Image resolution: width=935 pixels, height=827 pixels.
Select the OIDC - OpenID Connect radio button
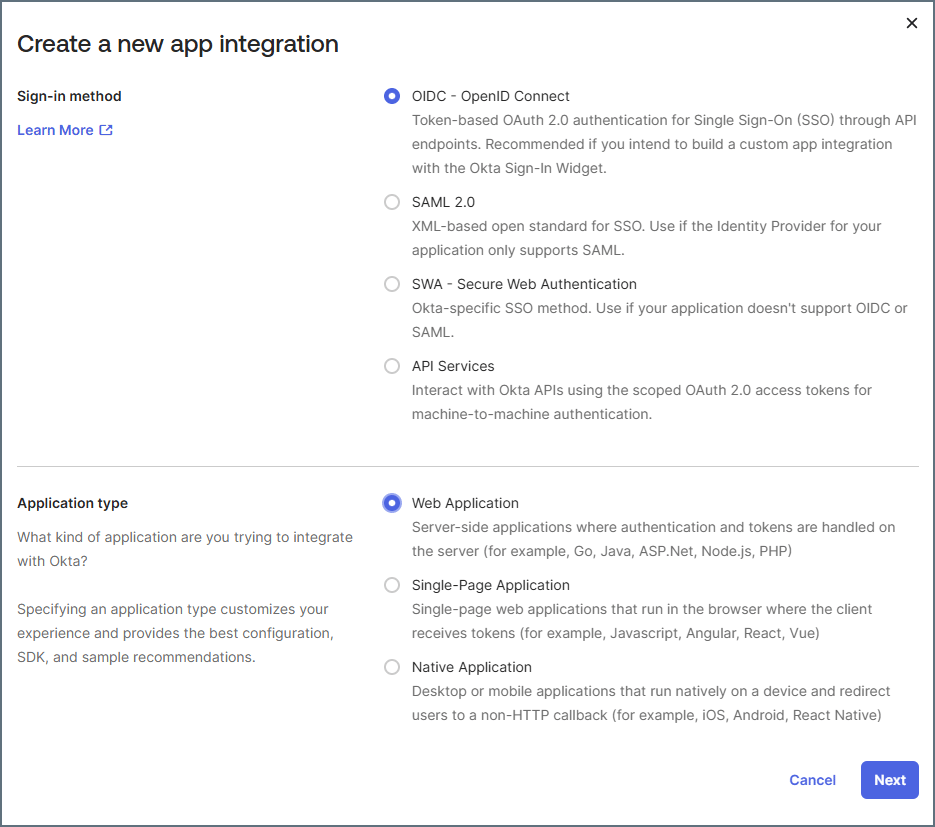392,96
